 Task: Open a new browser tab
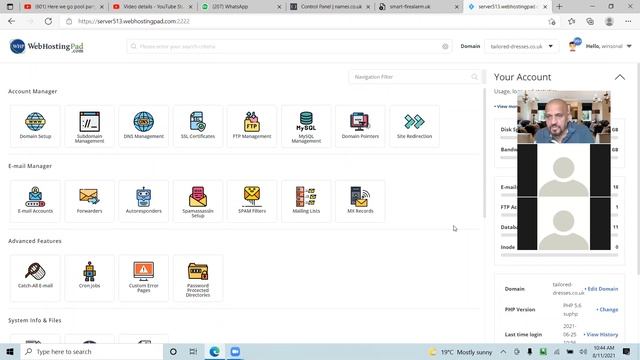click(x=559, y=7)
